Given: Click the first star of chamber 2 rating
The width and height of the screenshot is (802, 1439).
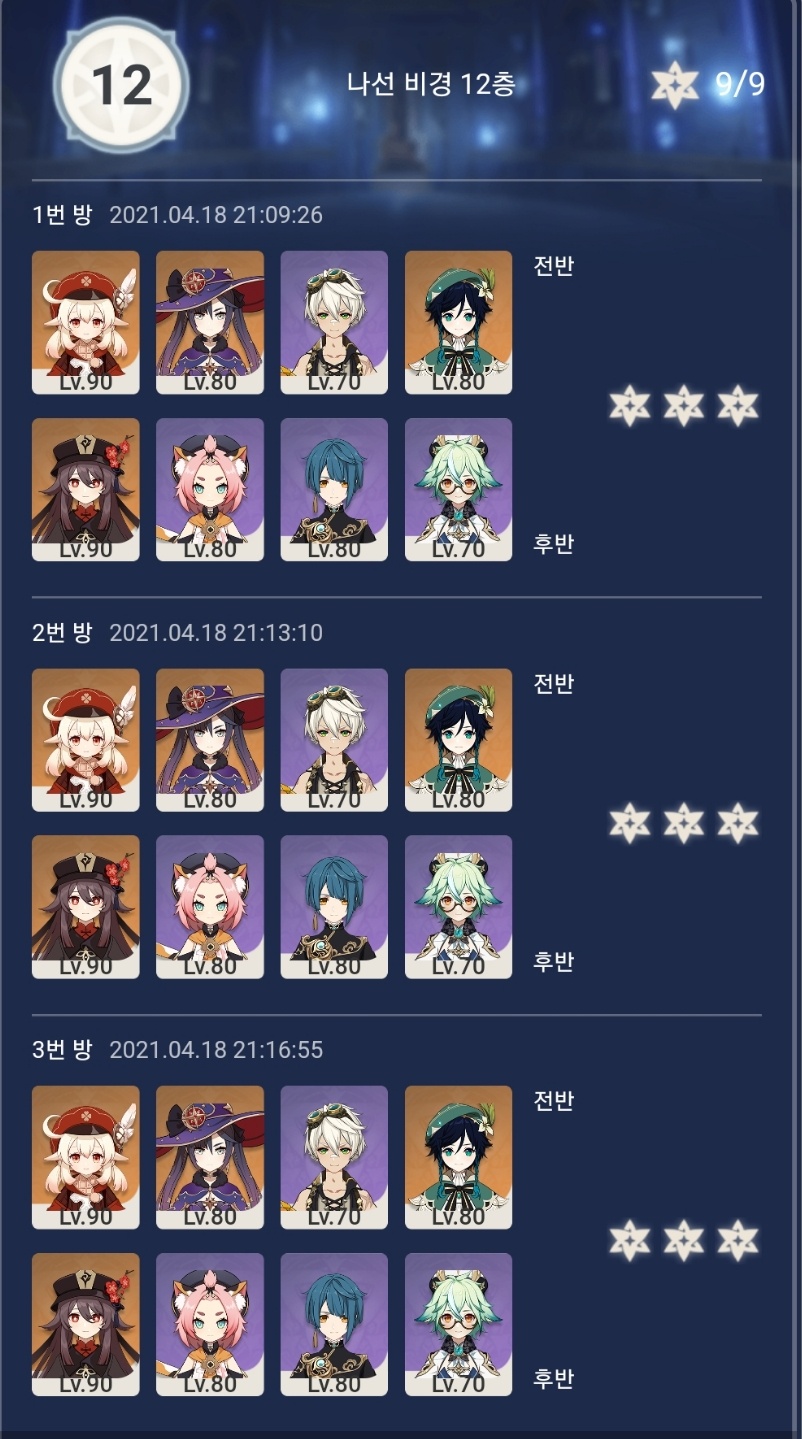Looking at the screenshot, I should 630,823.
